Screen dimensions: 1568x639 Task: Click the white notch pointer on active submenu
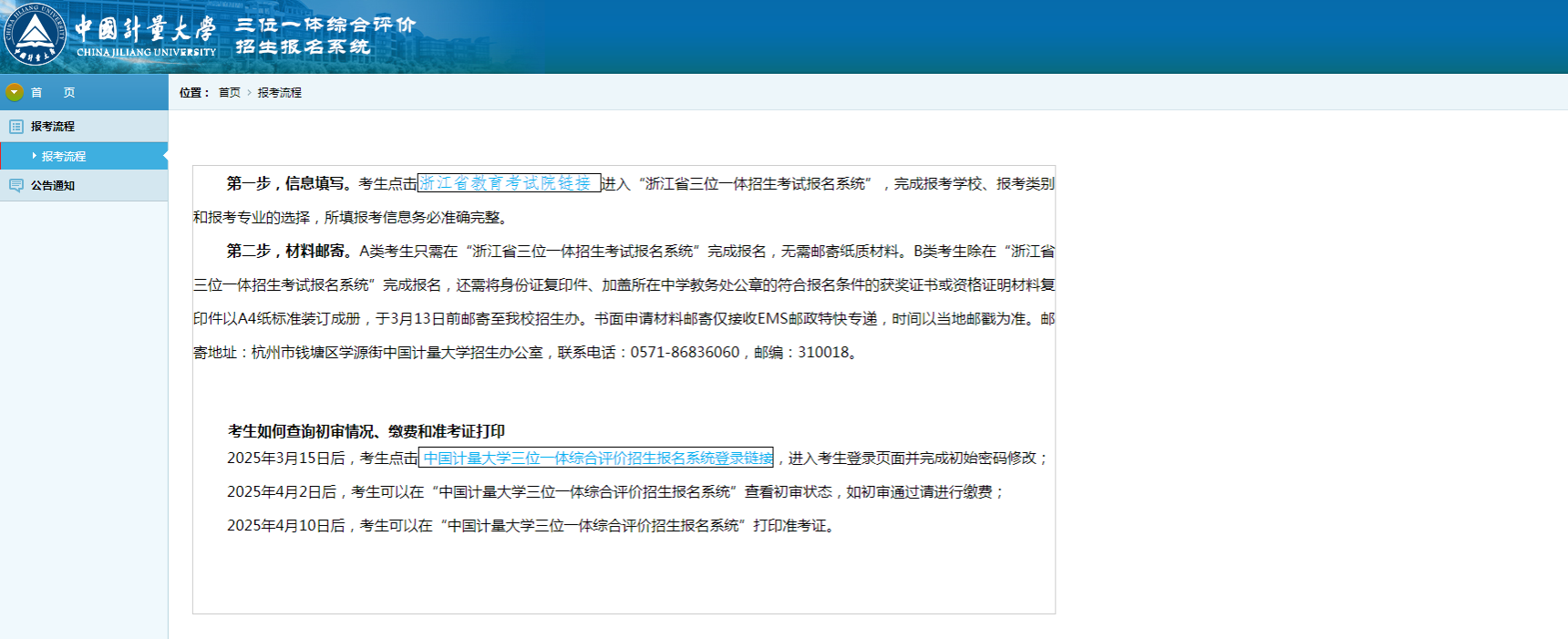point(165,156)
